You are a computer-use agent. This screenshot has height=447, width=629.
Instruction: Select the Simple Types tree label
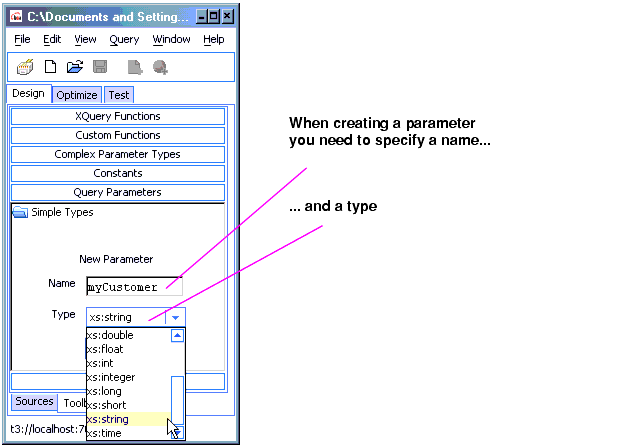62,212
